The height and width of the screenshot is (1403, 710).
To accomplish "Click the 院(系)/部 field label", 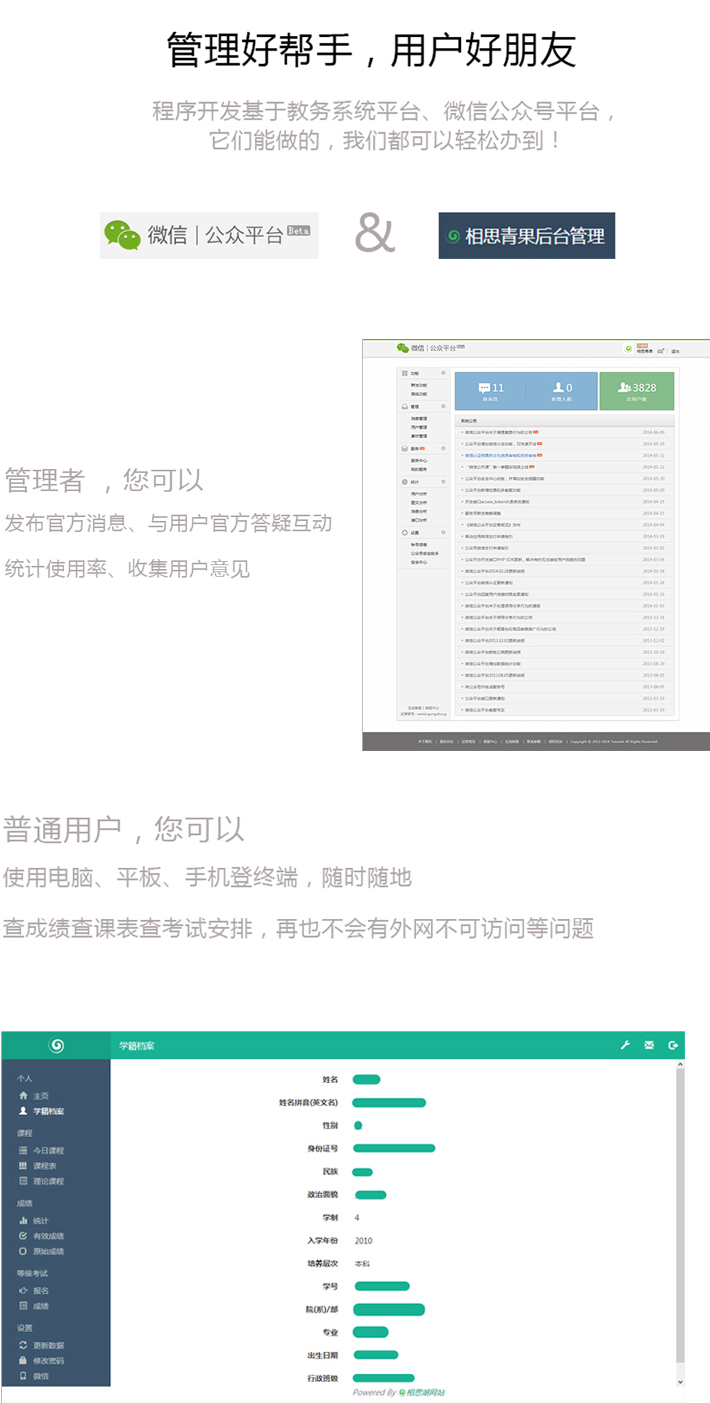I will click(x=322, y=1309).
